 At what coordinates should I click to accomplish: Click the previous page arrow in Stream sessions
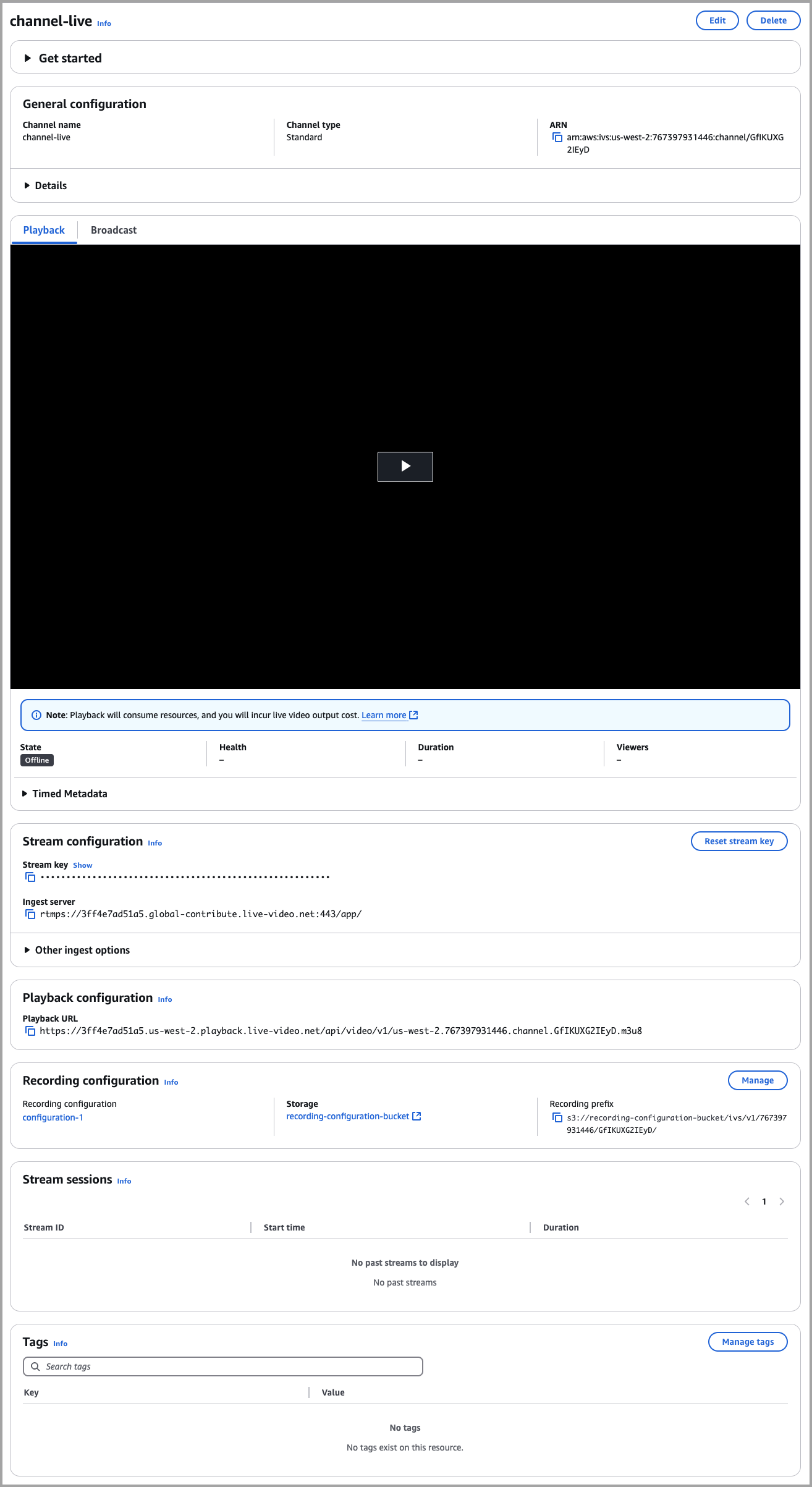pyautogui.click(x=747, y=1201)
